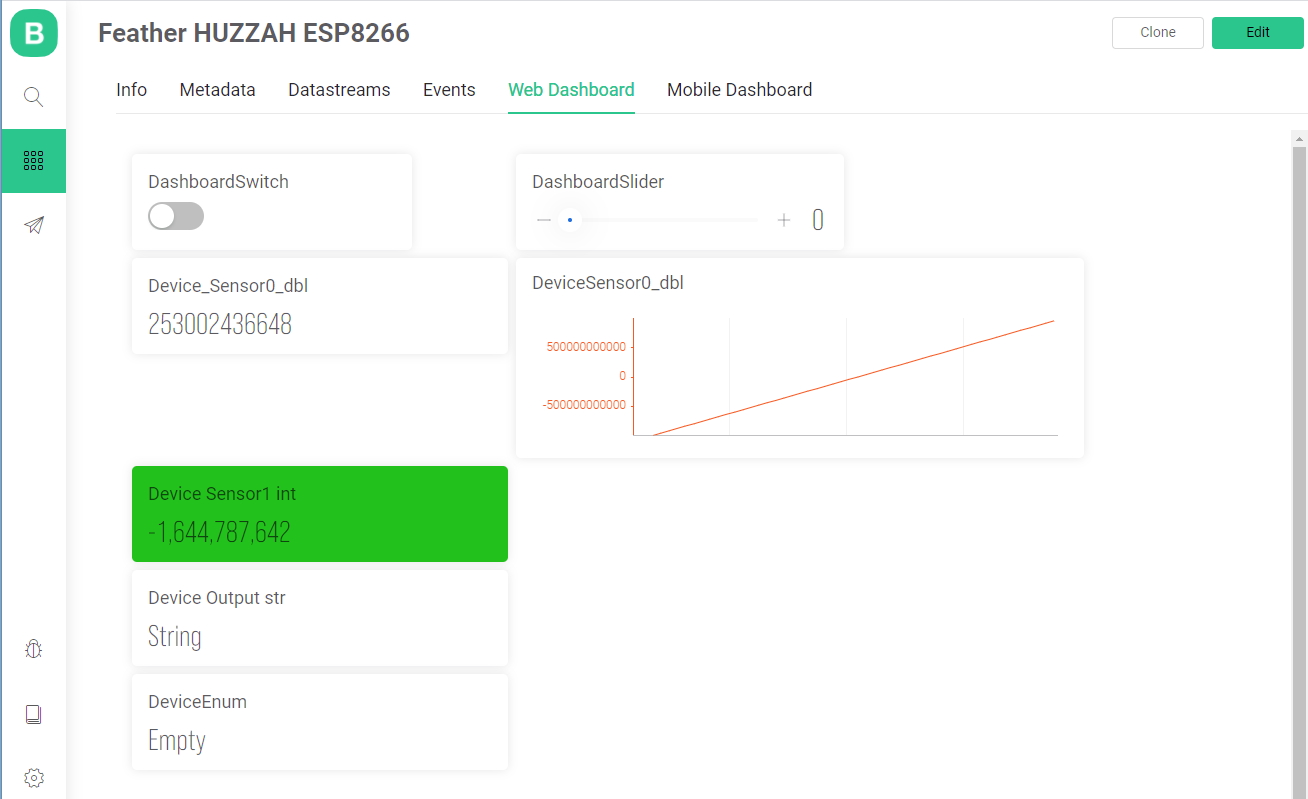Click the DashboardSlider handle
1308x799 pixels.
[570, 220]
